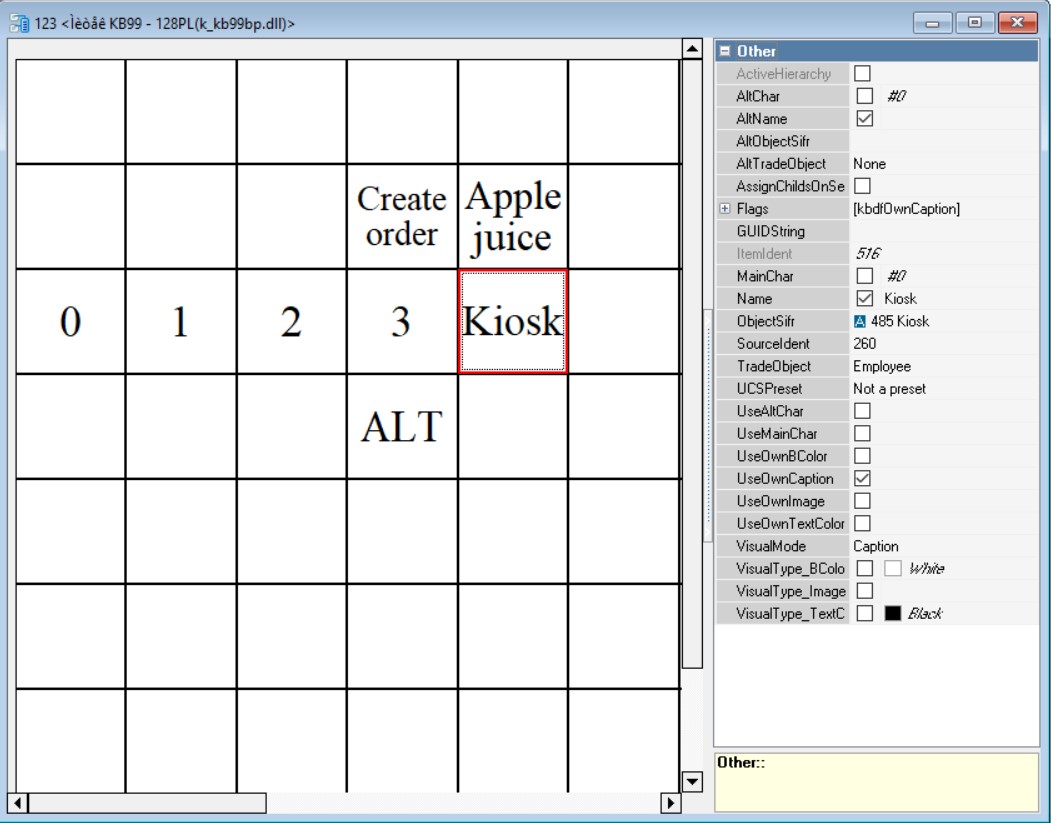Uncheck the UseOwnCaption checkbox
Viewport: 1051px width, 823px height.
[862, 478]
